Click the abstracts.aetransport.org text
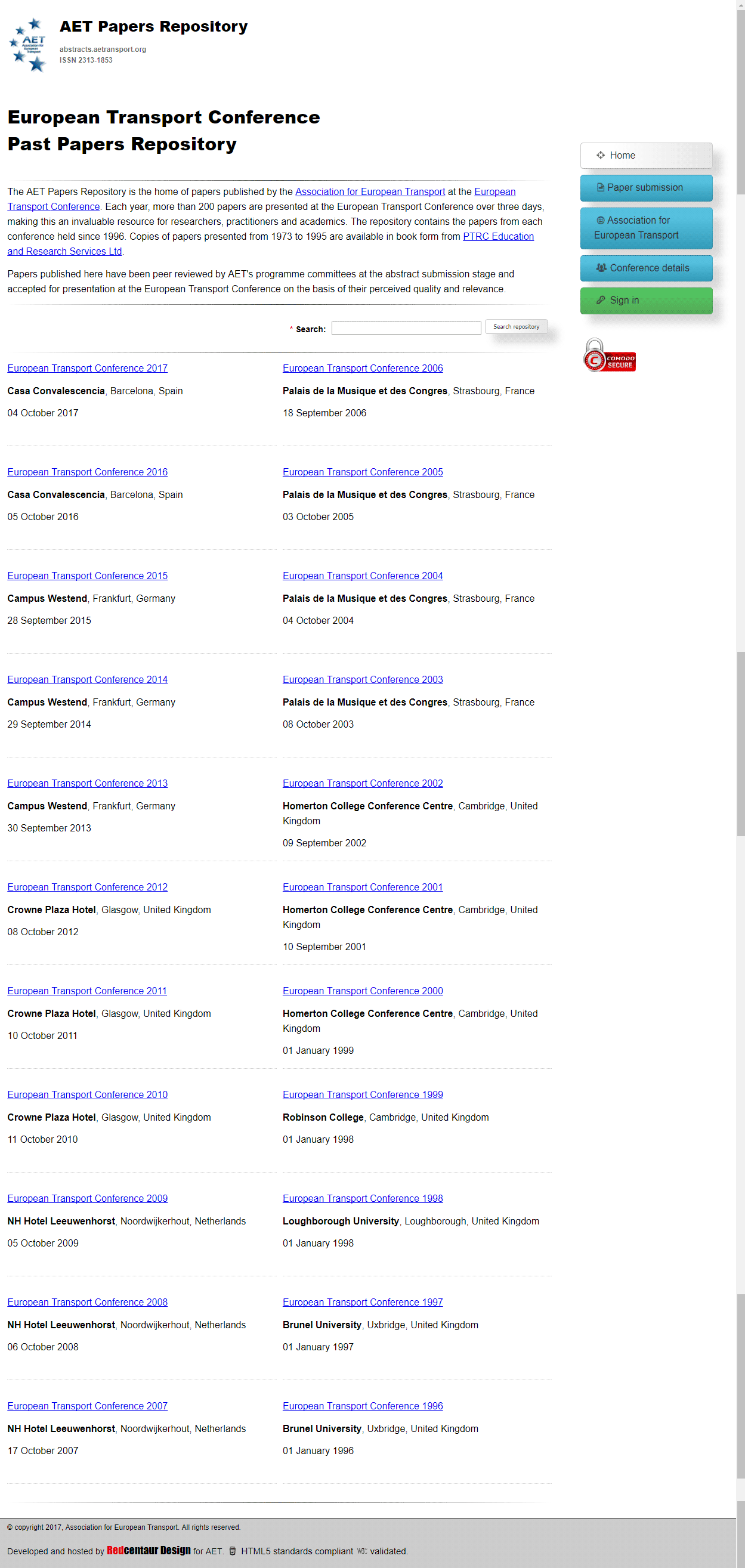 [103, 50]
